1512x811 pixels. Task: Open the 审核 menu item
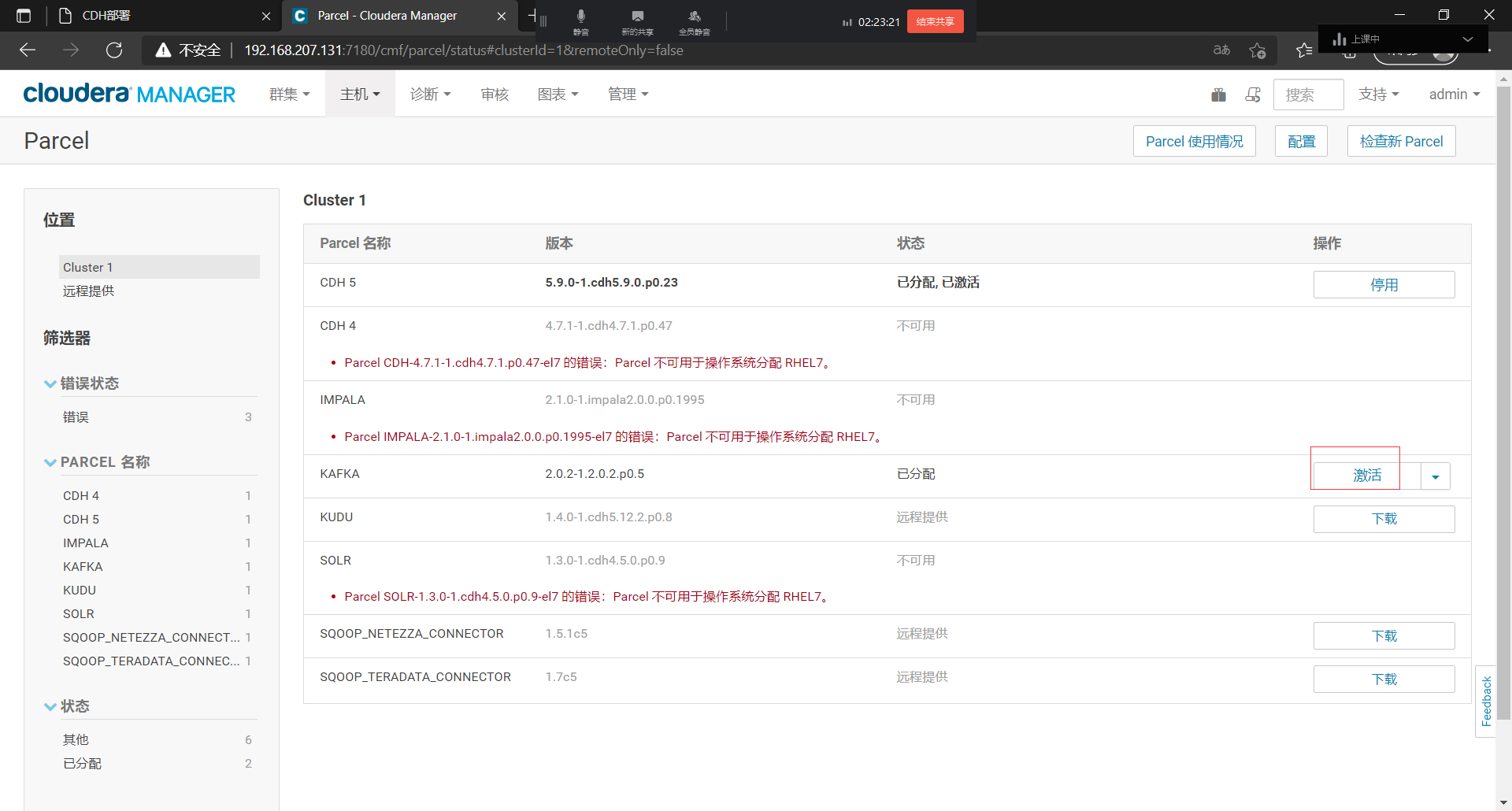point(495,94)
